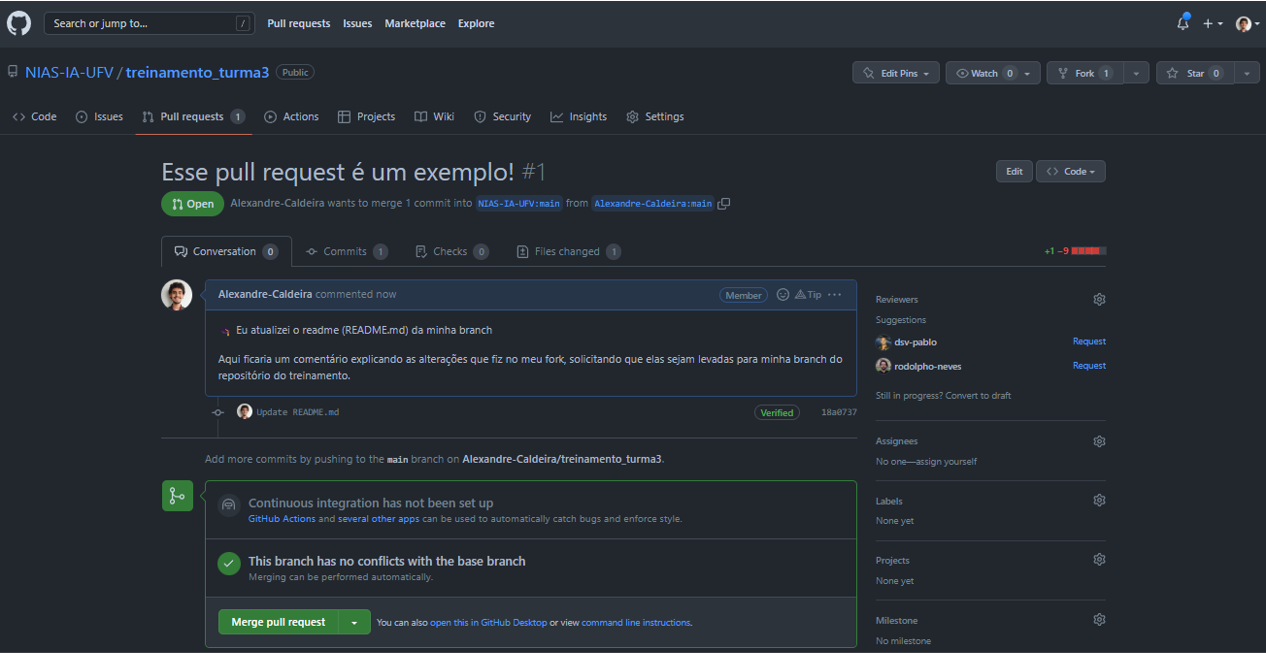The width and height of the screenshot is (1266, 653).
Task: Focus the Search or jump to field
Action: click(151, 23)
